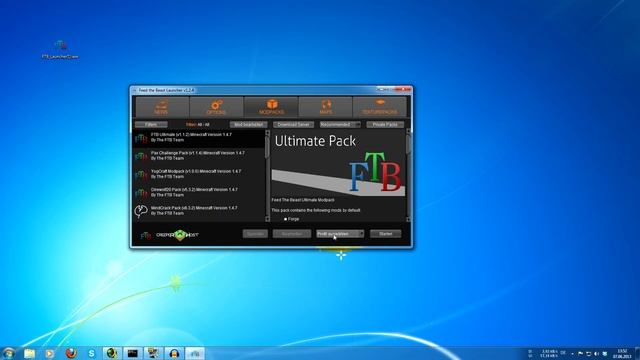Click the MindCrack brain icon
Screen dimensions: 640x360
click(x=141, y=211)
